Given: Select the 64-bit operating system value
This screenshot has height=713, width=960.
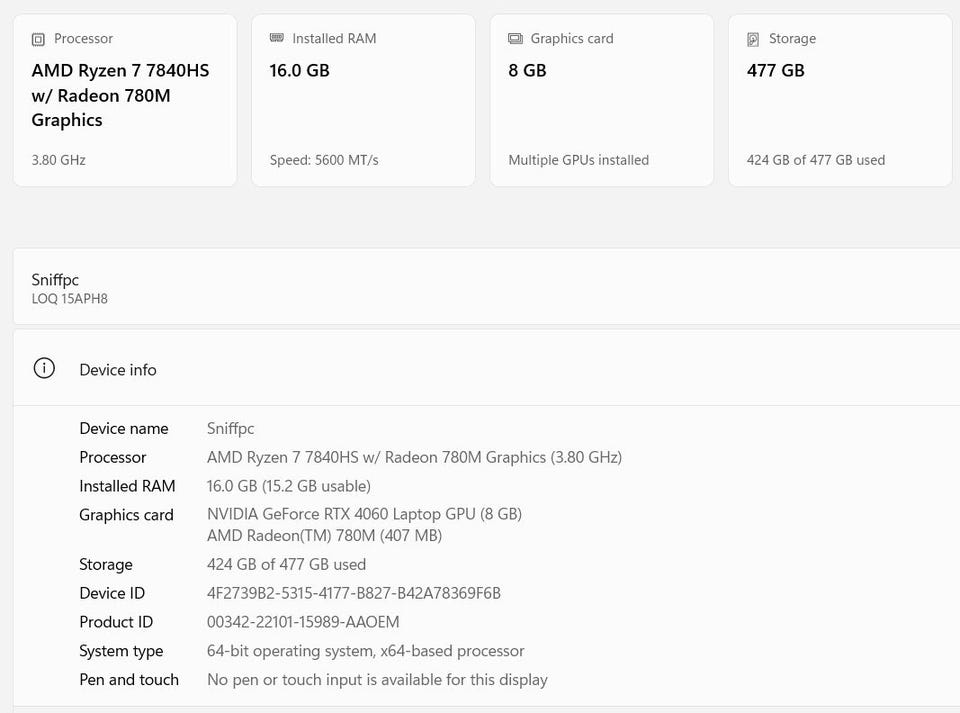Looking at the screenshot, I should coord(366,651).
